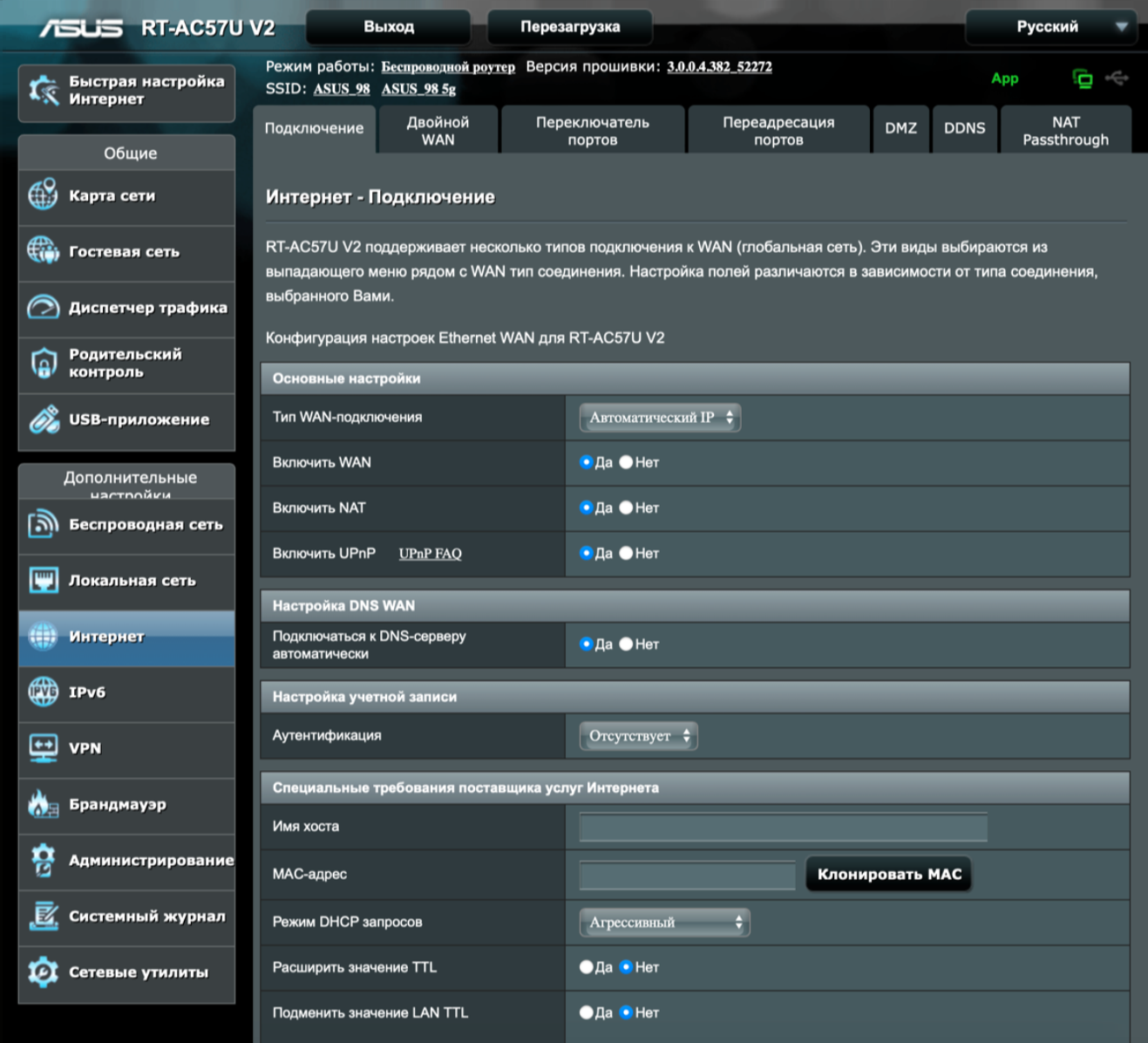The width and height of the screenshot is (1148, 1043).
Task: Open the USB-приложение icon
Action: pyautogui.click(x=43, y=419)
